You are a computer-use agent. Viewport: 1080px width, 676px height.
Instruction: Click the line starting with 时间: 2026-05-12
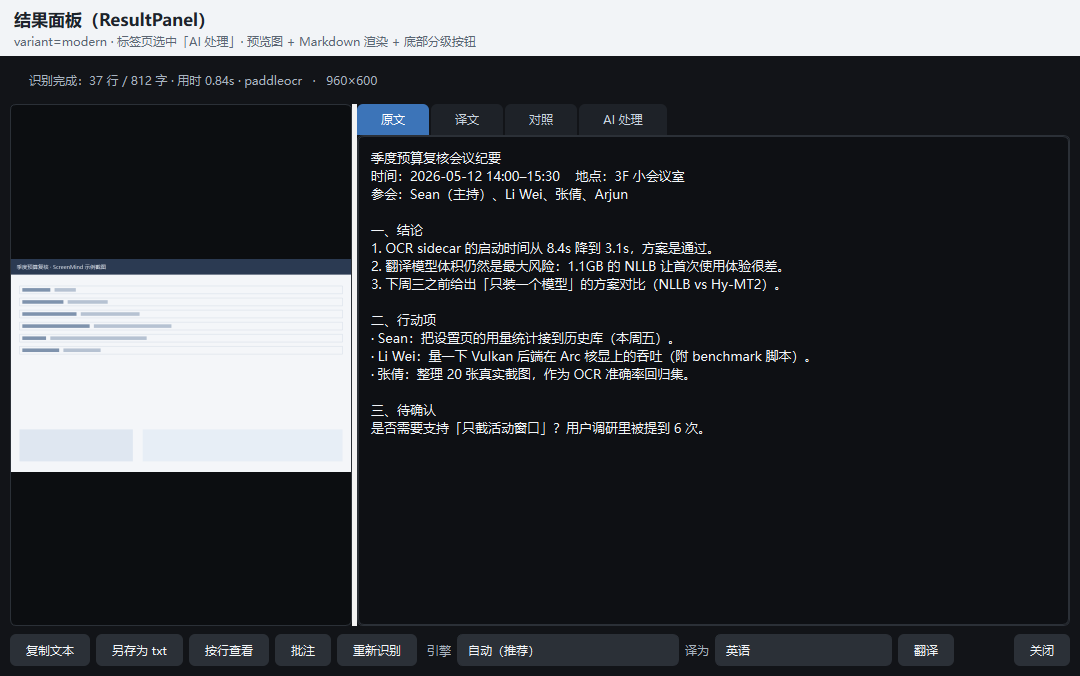click(528, 176)
